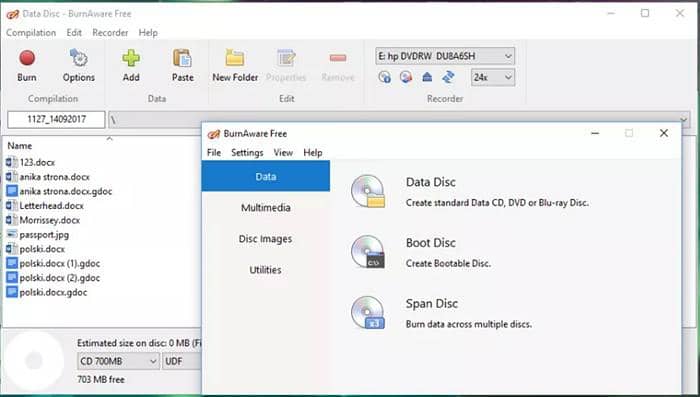
Task: Open the UDF file system dropdown
Action: [x=182, y=361]
